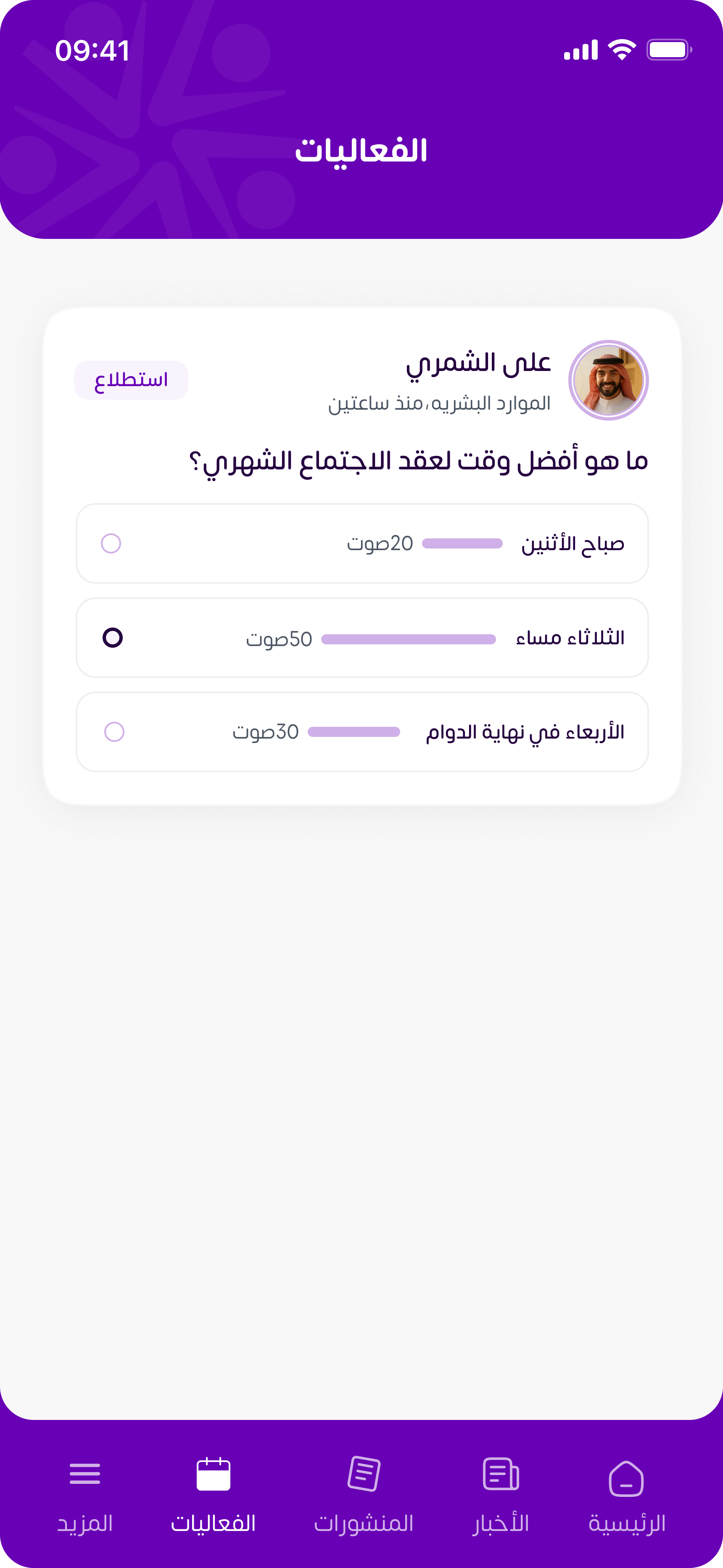This screenshot has width=723, height=1568.
Task: Open author name علي الشمري
Action: [478, 363]
